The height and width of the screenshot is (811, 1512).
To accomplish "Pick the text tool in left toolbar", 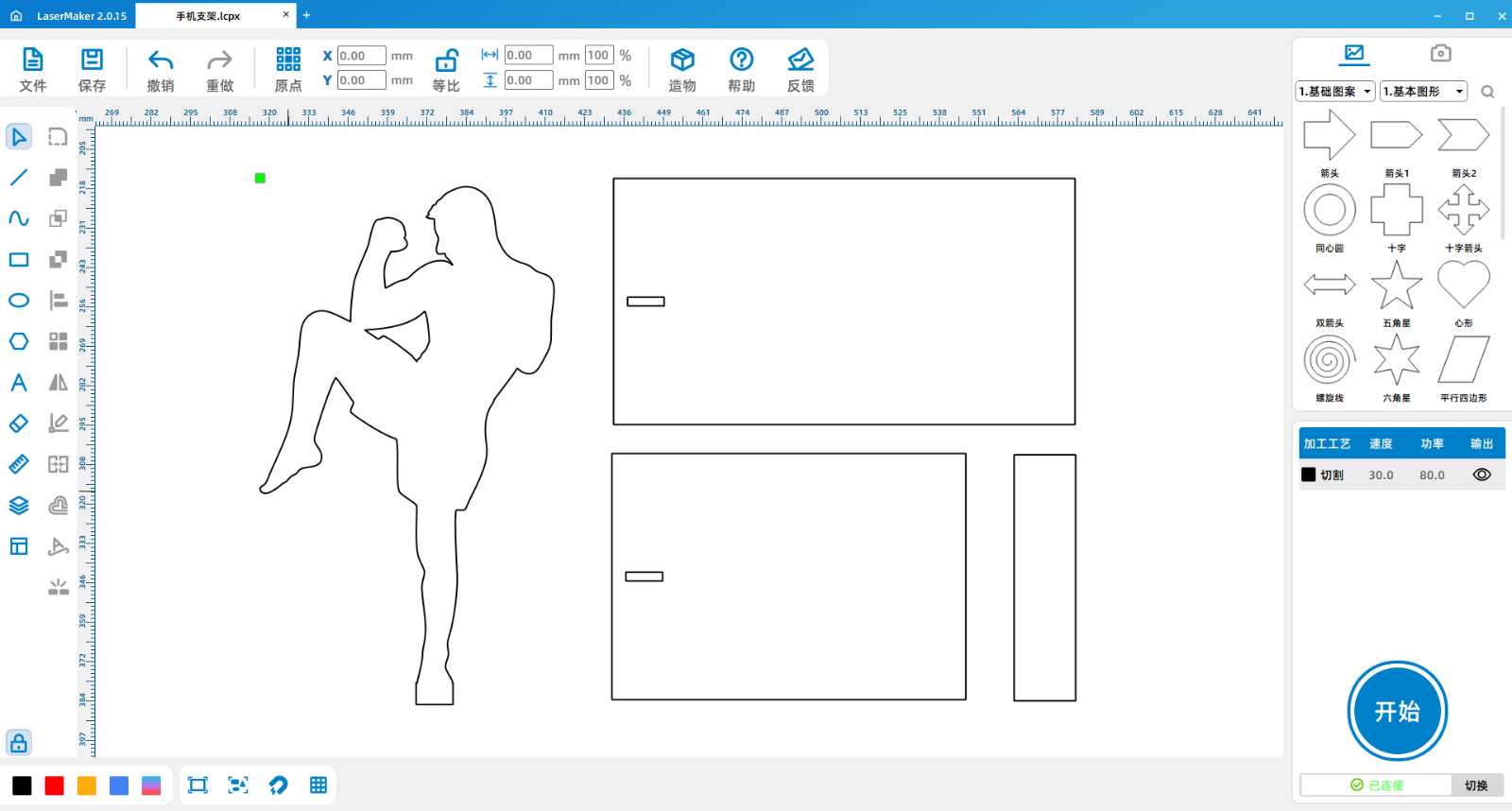I will pos(19,383).
